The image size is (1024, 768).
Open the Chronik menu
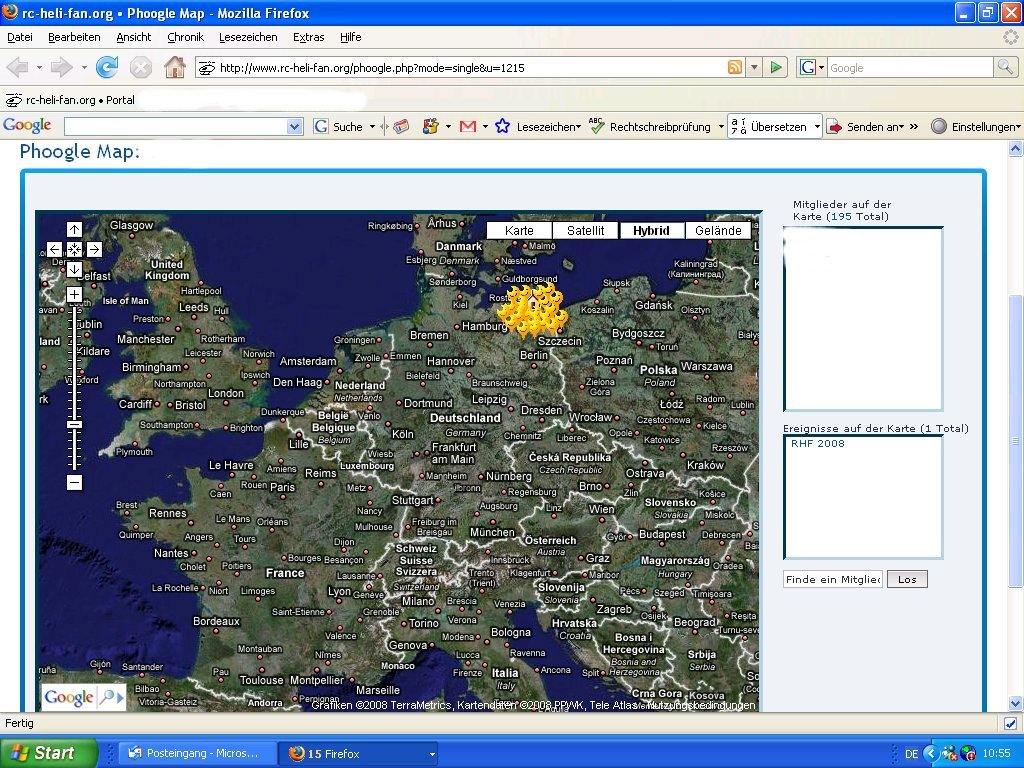click(185, 37)
